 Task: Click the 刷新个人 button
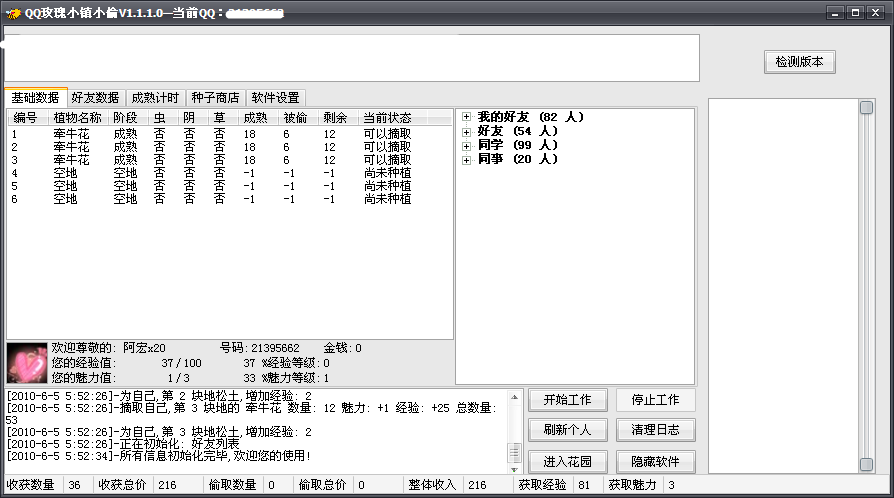click(567, 430)
